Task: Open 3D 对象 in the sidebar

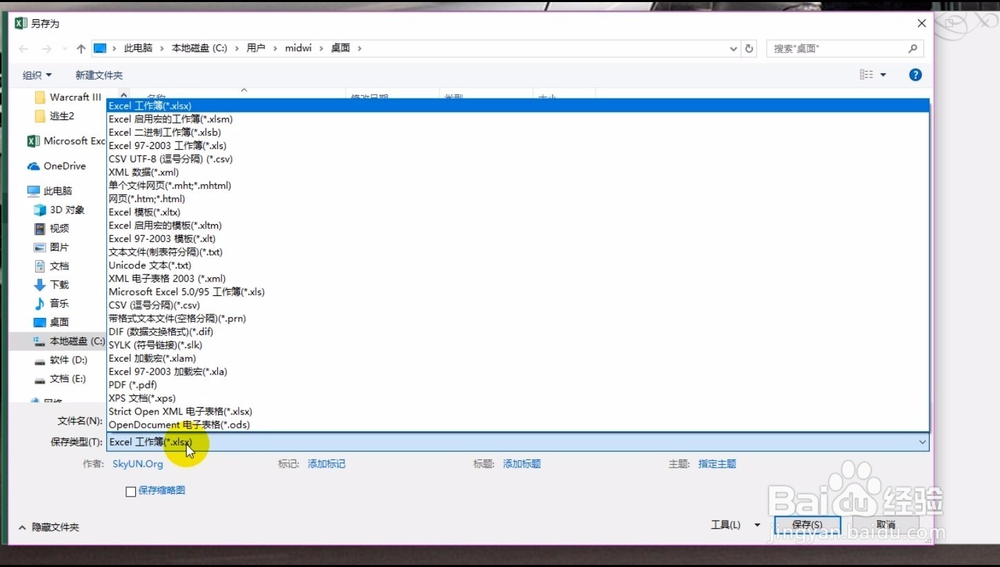Action: click(x=59, y=210)
